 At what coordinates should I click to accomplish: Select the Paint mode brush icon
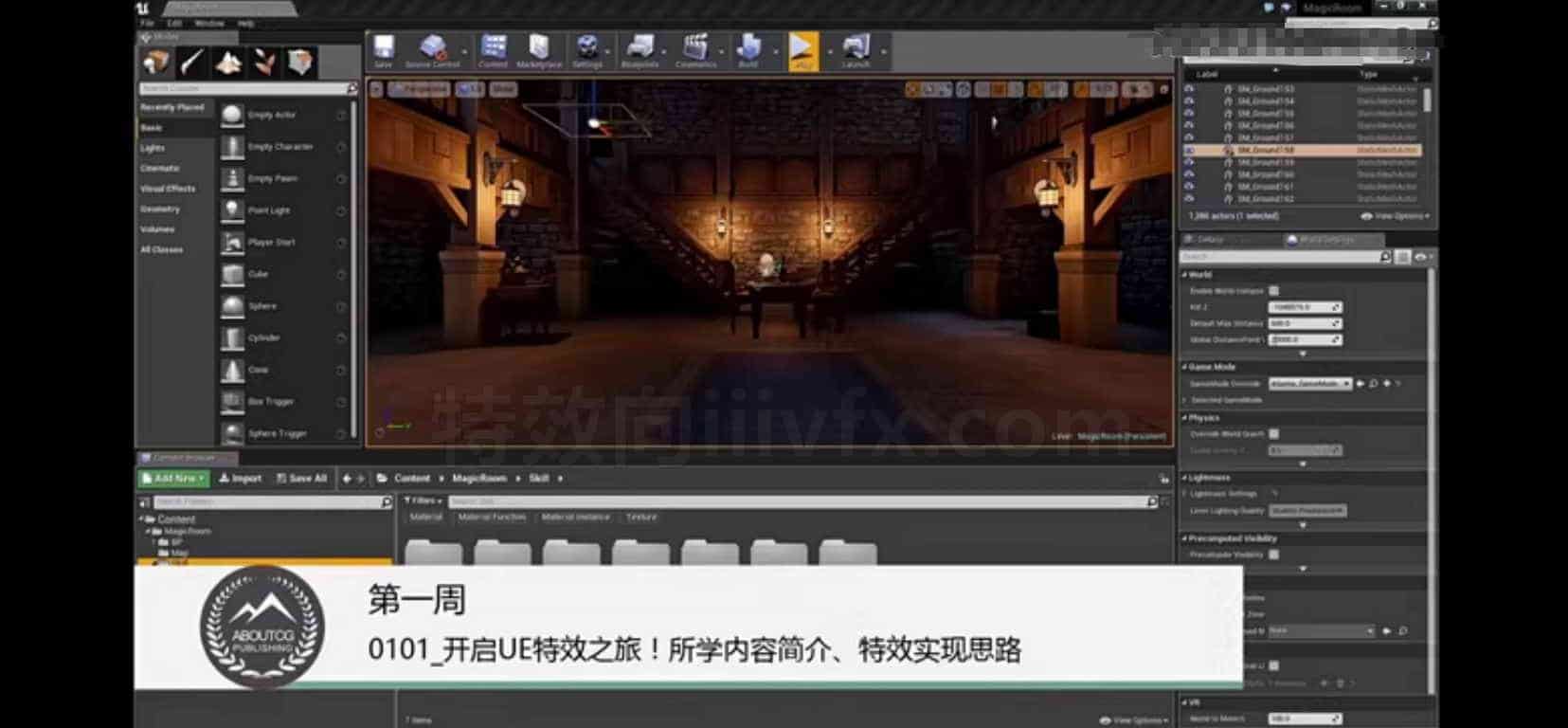click(192, 63)
